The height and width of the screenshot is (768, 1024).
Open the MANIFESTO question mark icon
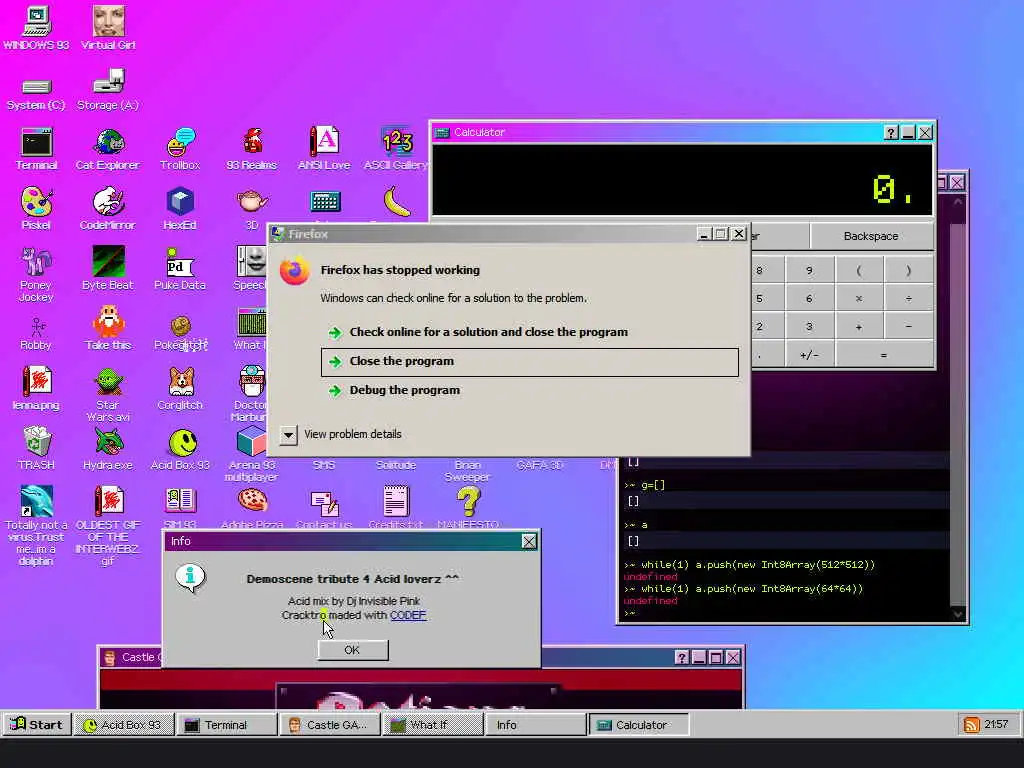click(468, 508)
